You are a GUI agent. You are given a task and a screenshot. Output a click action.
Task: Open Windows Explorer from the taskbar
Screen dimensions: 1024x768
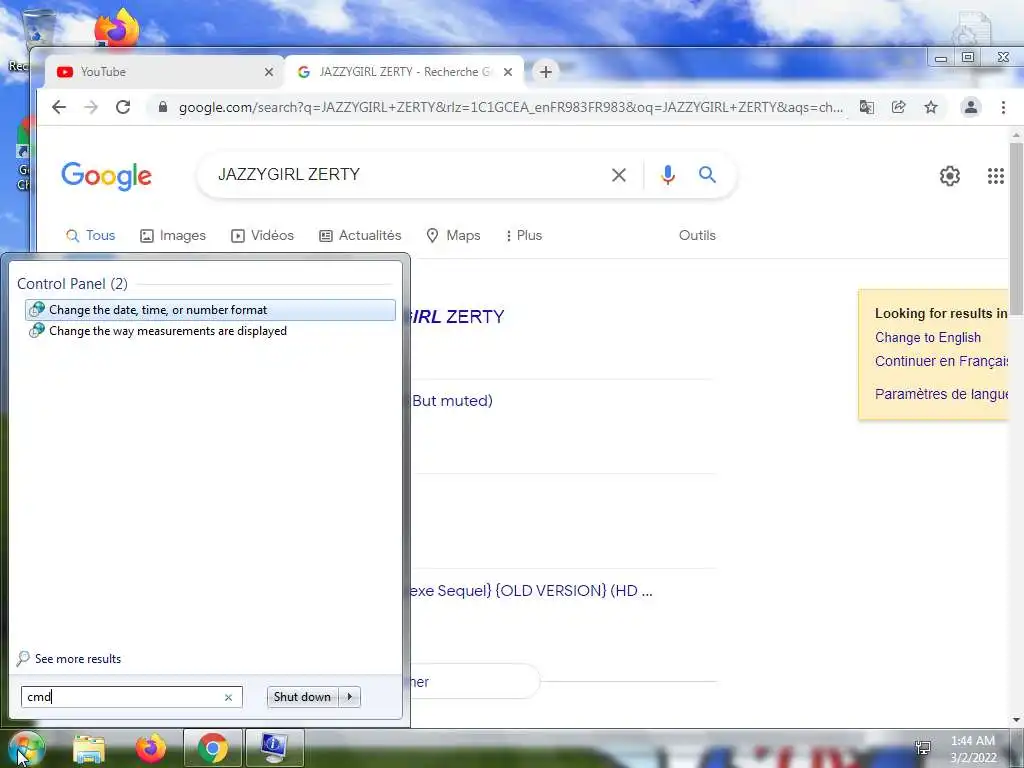(x=89, y=748)
